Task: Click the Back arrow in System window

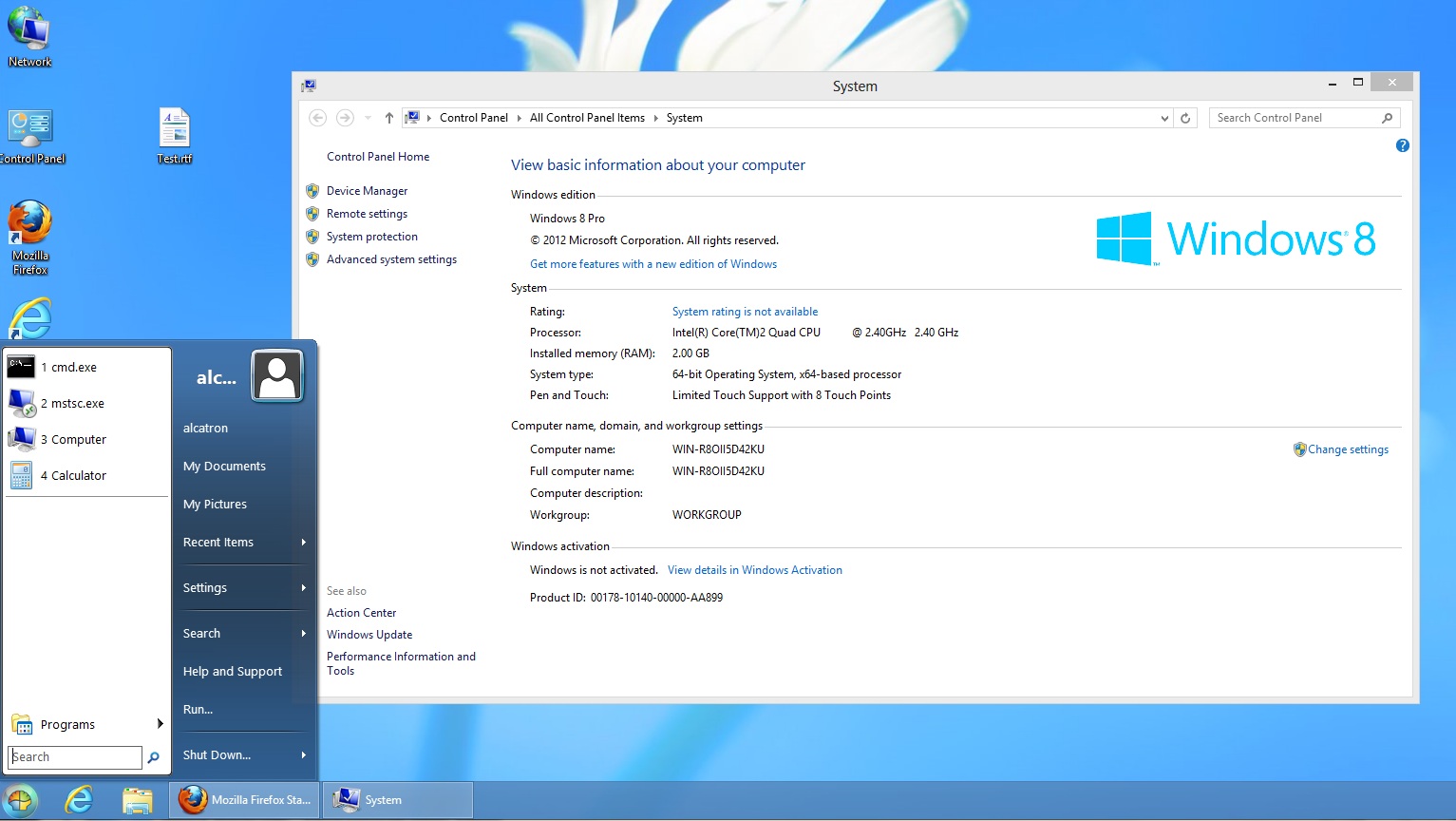Action: [x=318, y=118]
